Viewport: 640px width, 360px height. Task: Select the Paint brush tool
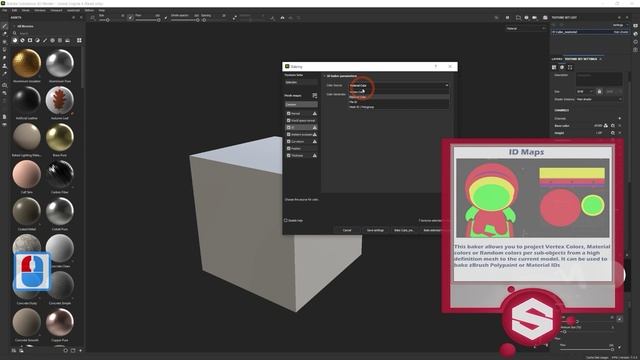(x=4, y=26)
